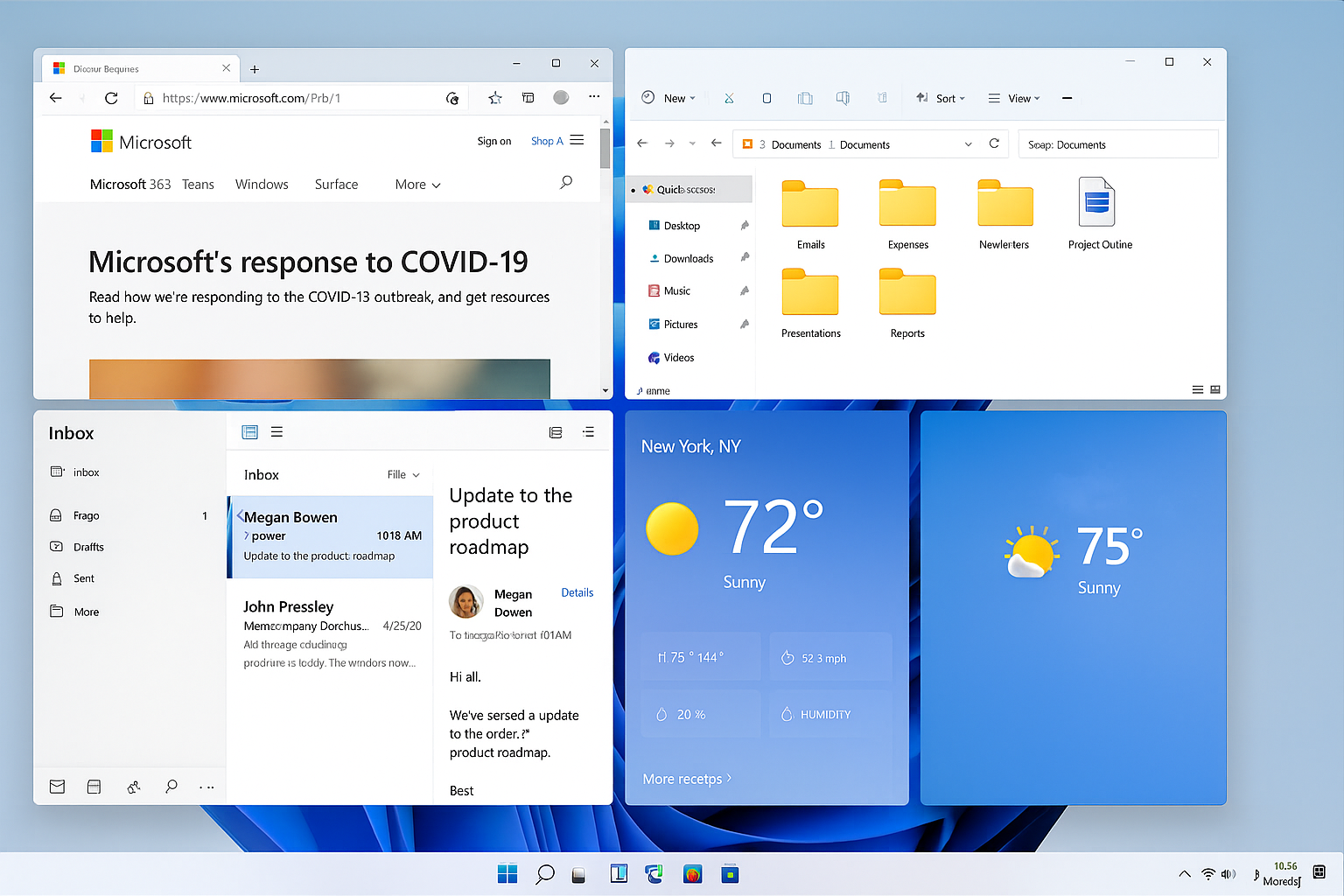
Task: Select the Microsoft 363 nav item
Action: (x=130, y=185)
